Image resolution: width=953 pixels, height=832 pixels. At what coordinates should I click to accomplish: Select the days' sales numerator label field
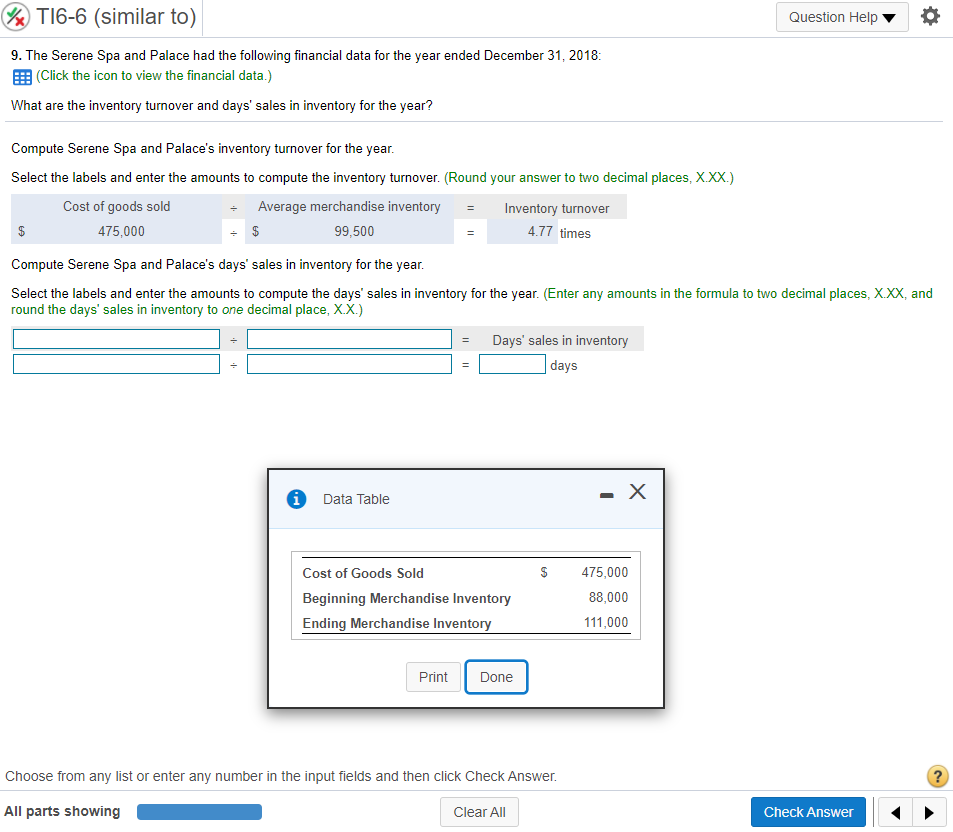coord(116,339)
